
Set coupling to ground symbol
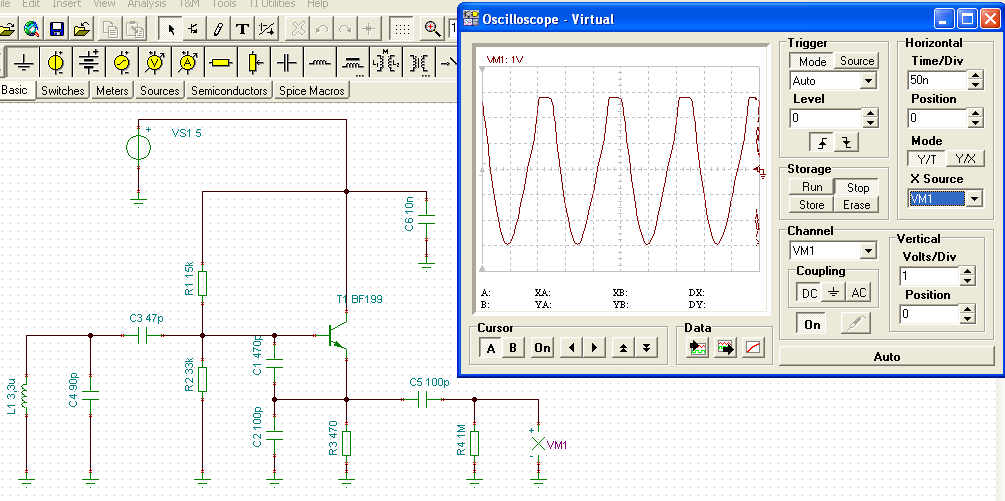pos(833,293)
